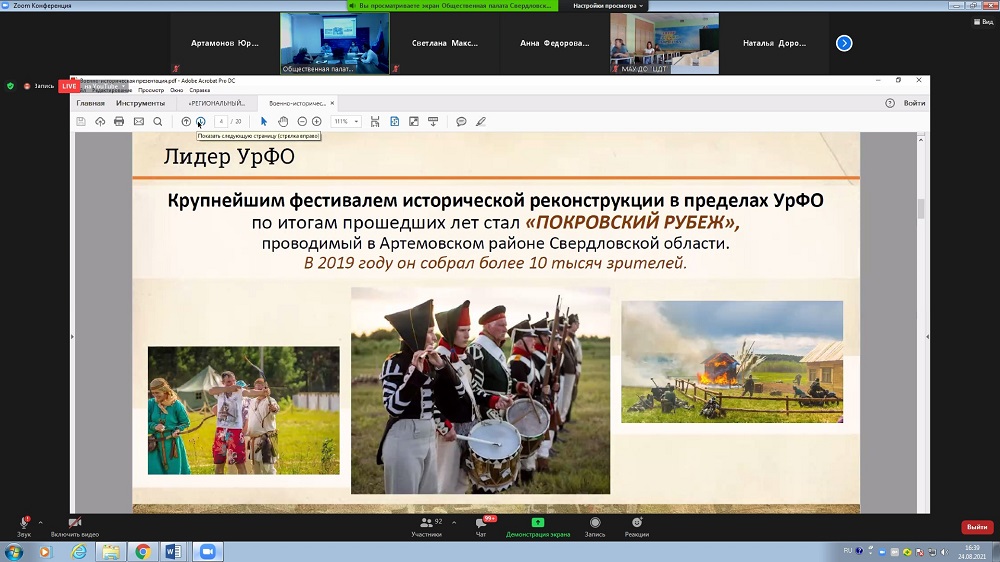
Task: Expand the left navigation pane arrow
Action: 72,336
